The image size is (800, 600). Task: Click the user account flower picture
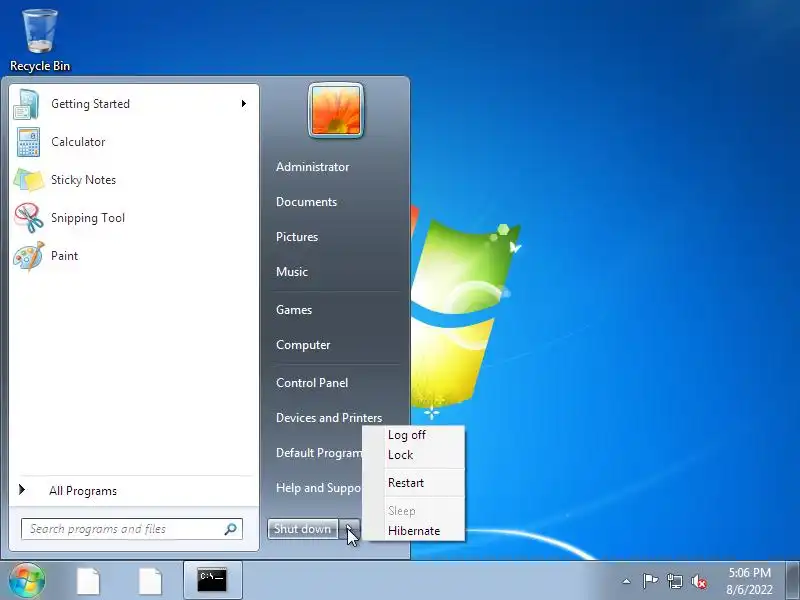pyautogui.click(x=336, y=111)
